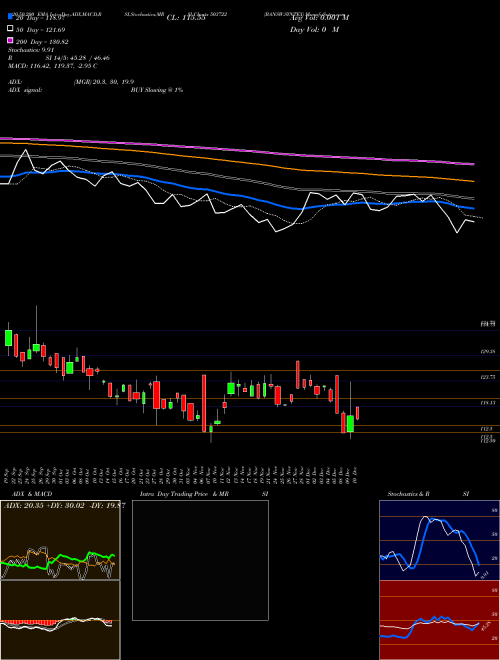The image size is (500, 660).
Task: Click the first green candlestick at 19 Sep
Action: pos(8,338)
